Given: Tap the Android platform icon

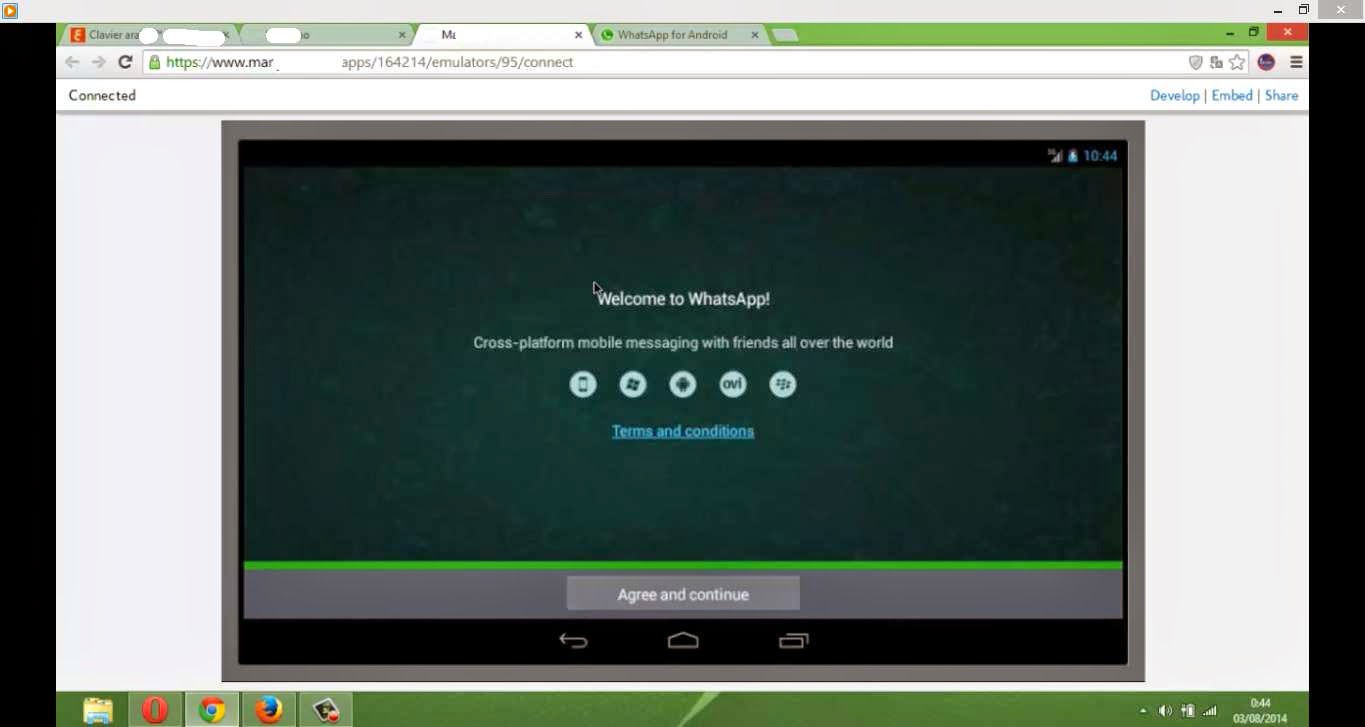Looking at the screenshot, I should [x=683, y=384].
